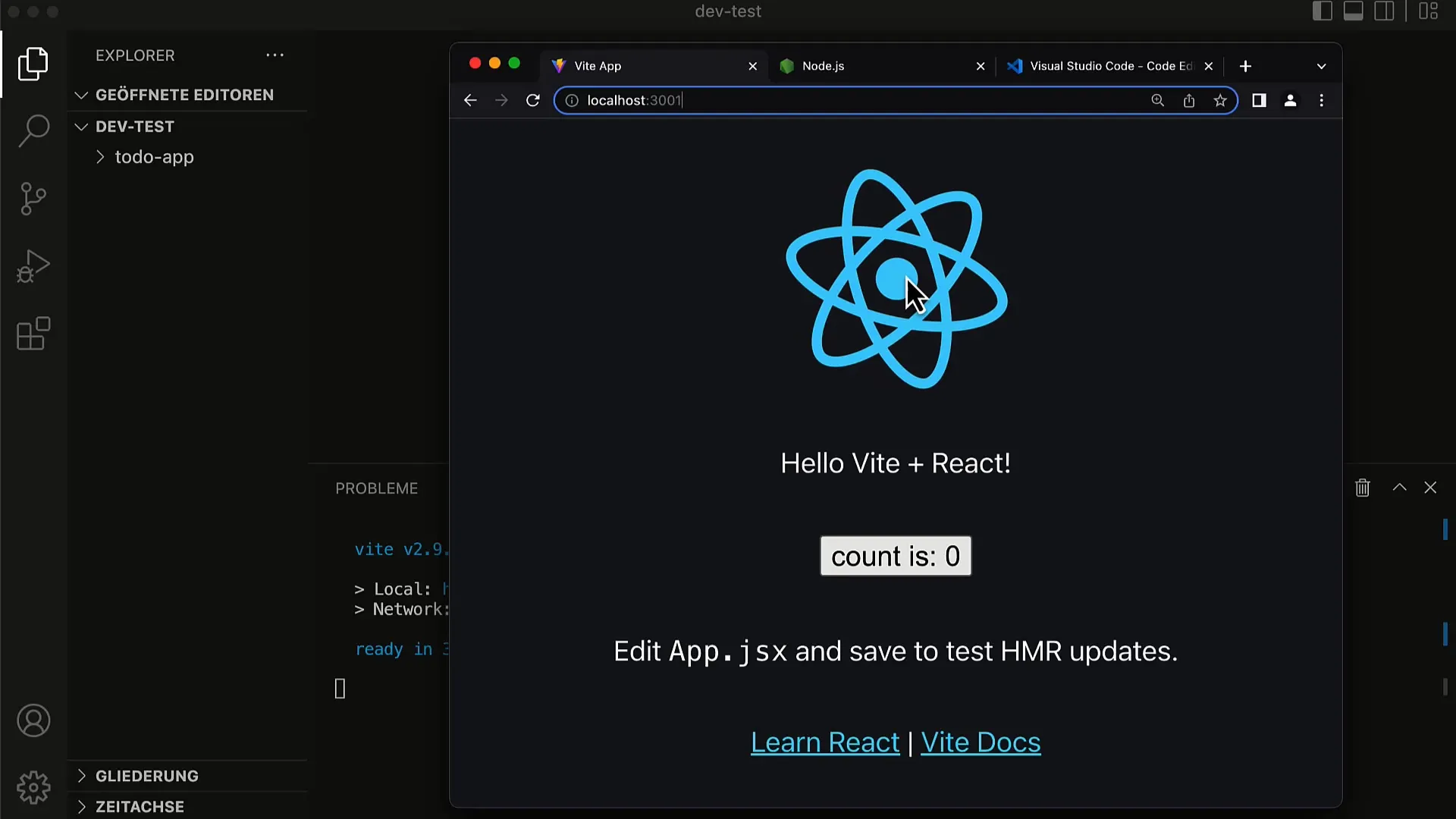Click the '> Network:' terminal line
Viewport: 1456px width, 819px height.
(402, 610)
